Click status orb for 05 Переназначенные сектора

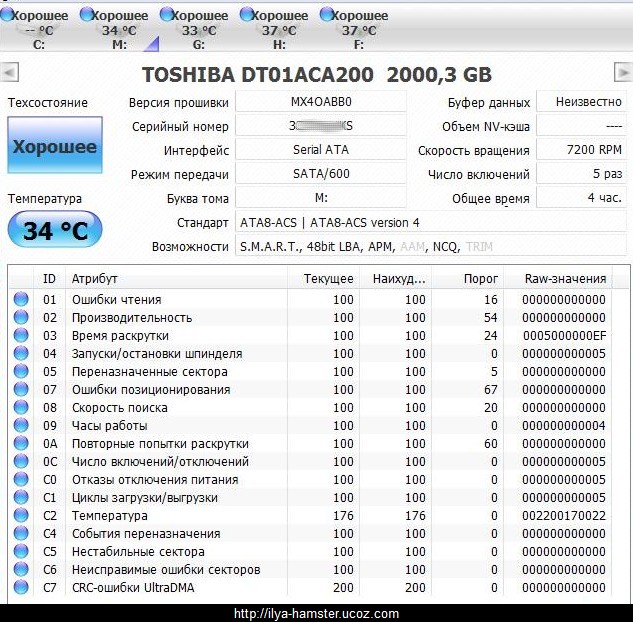21,371
